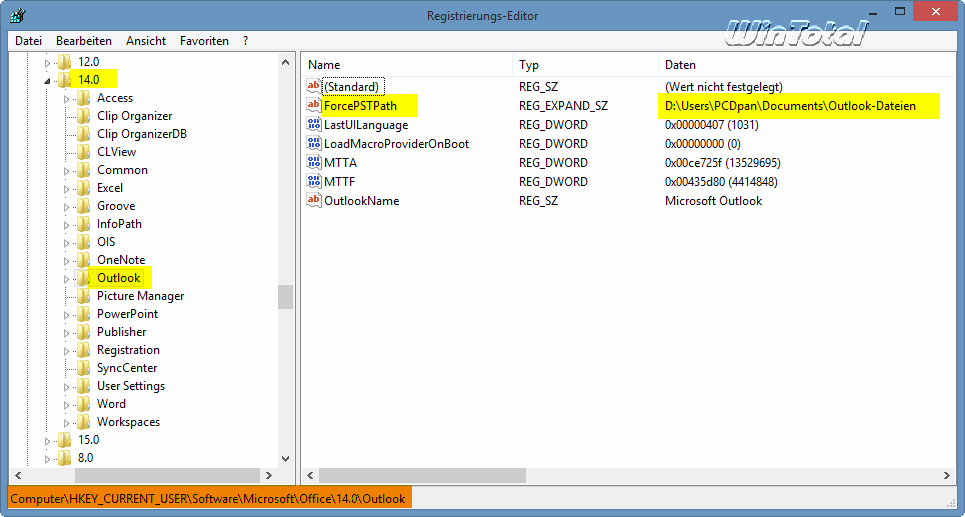Click the LoadMacroProviderOnBoot DWORD icon

314,143
